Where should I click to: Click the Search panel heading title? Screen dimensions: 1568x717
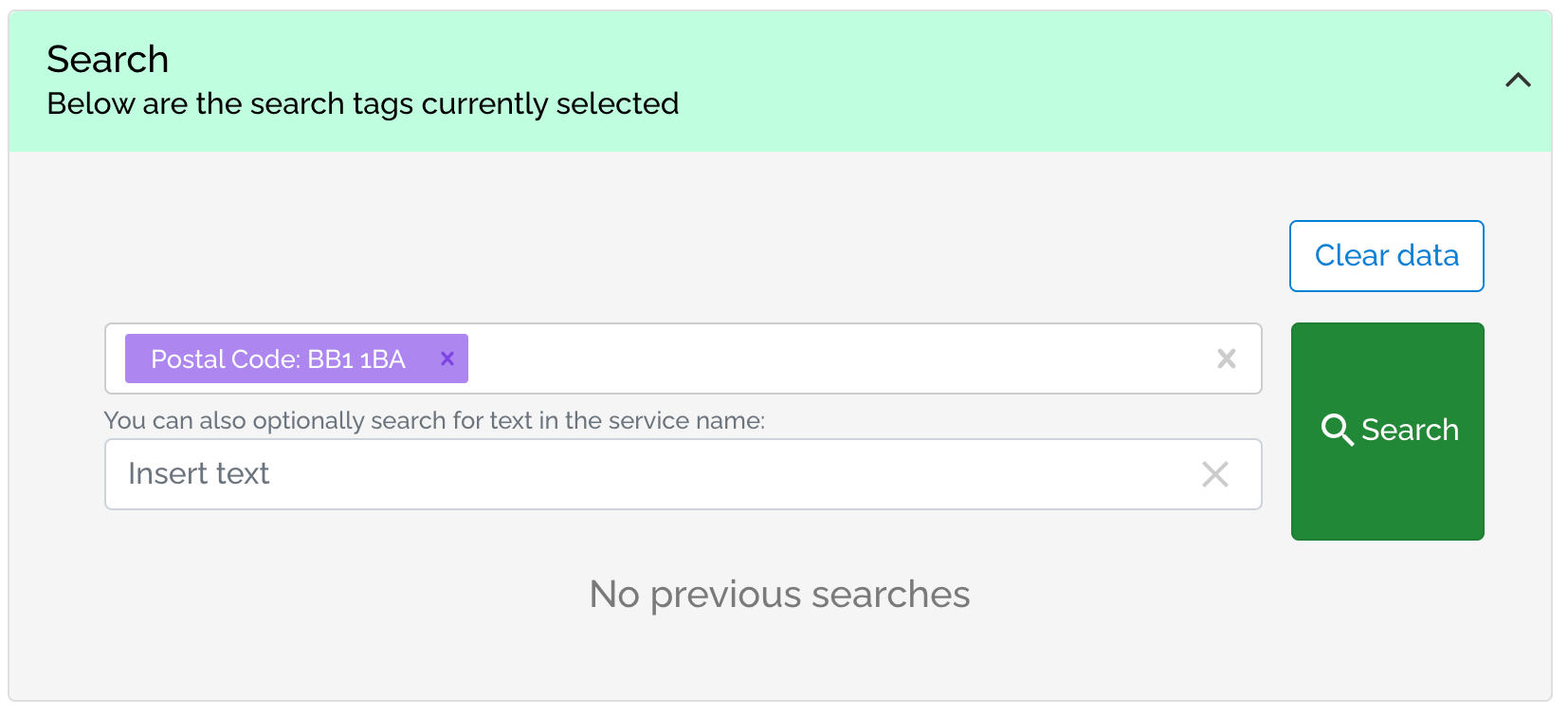coord(108,59)
